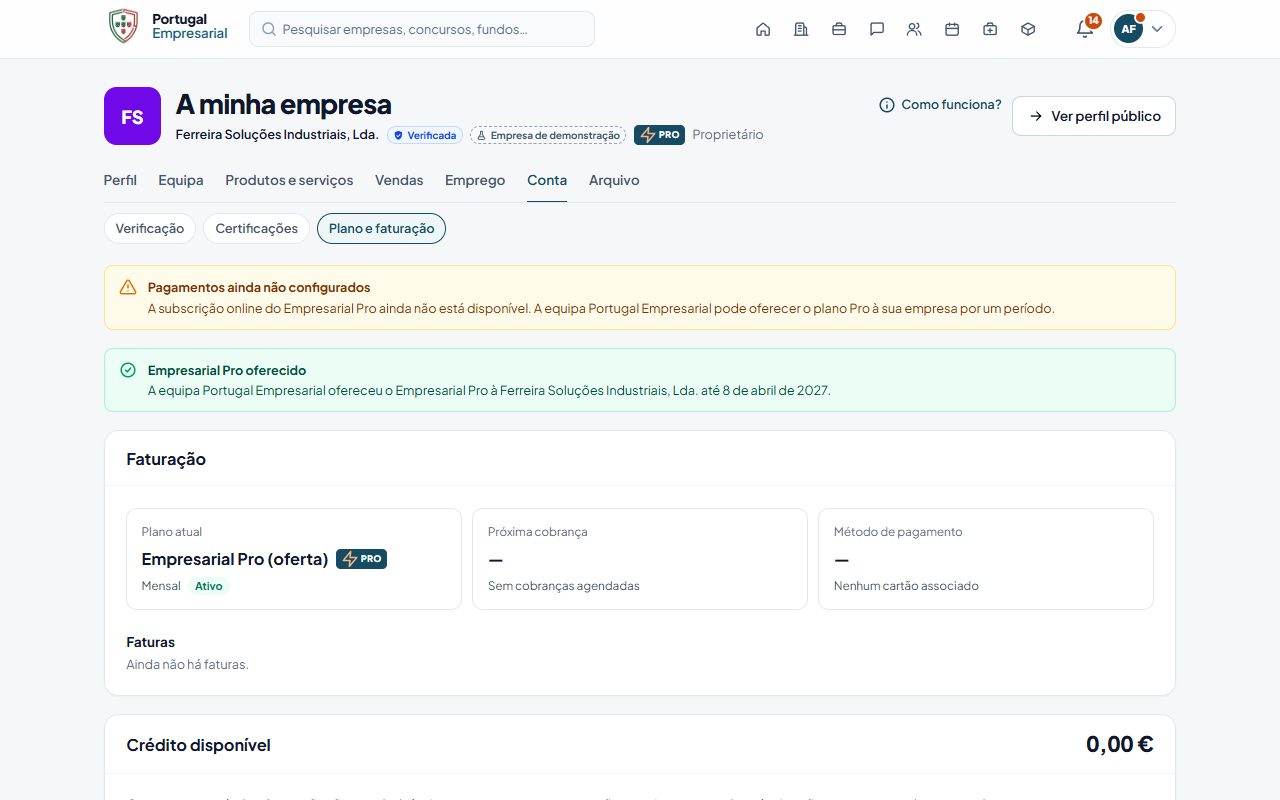Click the warning triangle icon in the payments alert
The image size is (1280, 800).
tap(128, 287)
